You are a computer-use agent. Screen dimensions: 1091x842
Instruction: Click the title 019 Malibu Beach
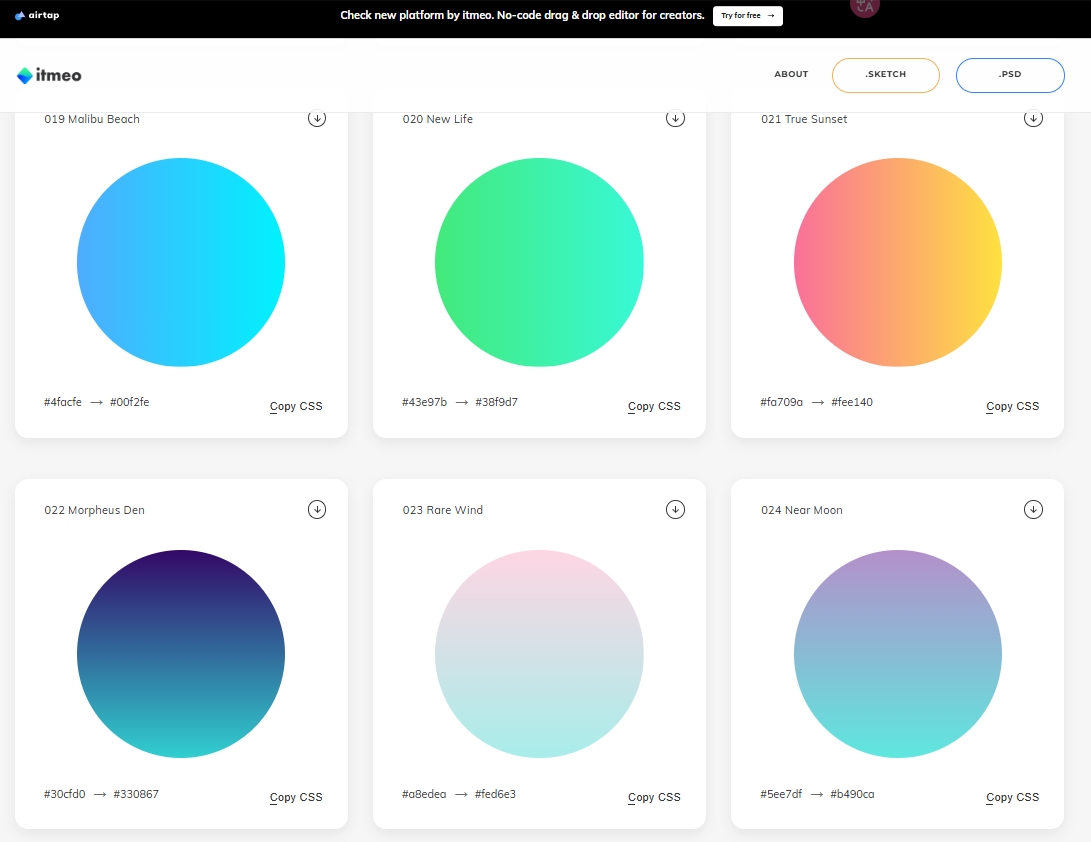click(92, 119)
